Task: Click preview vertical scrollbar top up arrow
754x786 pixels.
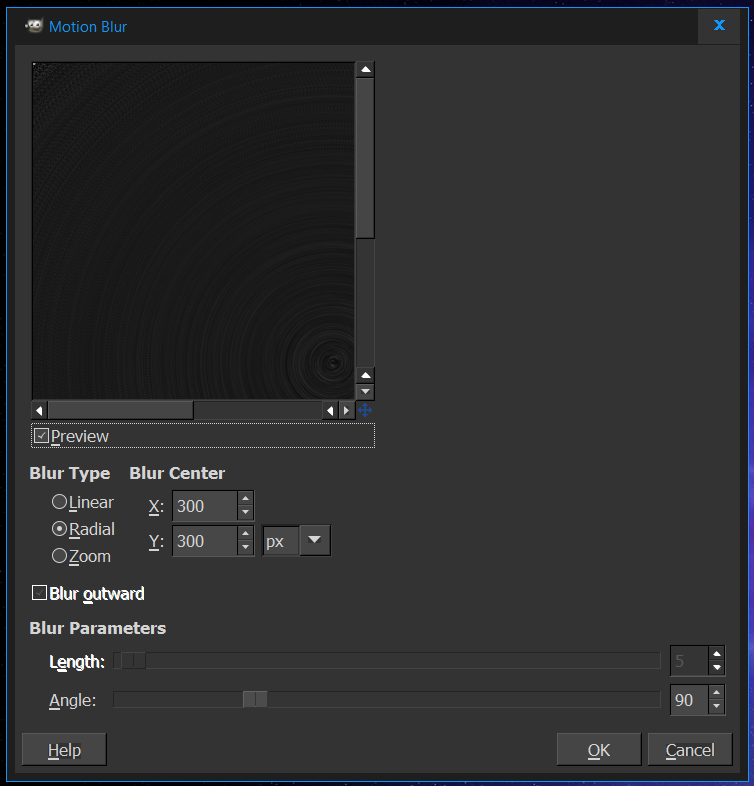Action: 366,70
